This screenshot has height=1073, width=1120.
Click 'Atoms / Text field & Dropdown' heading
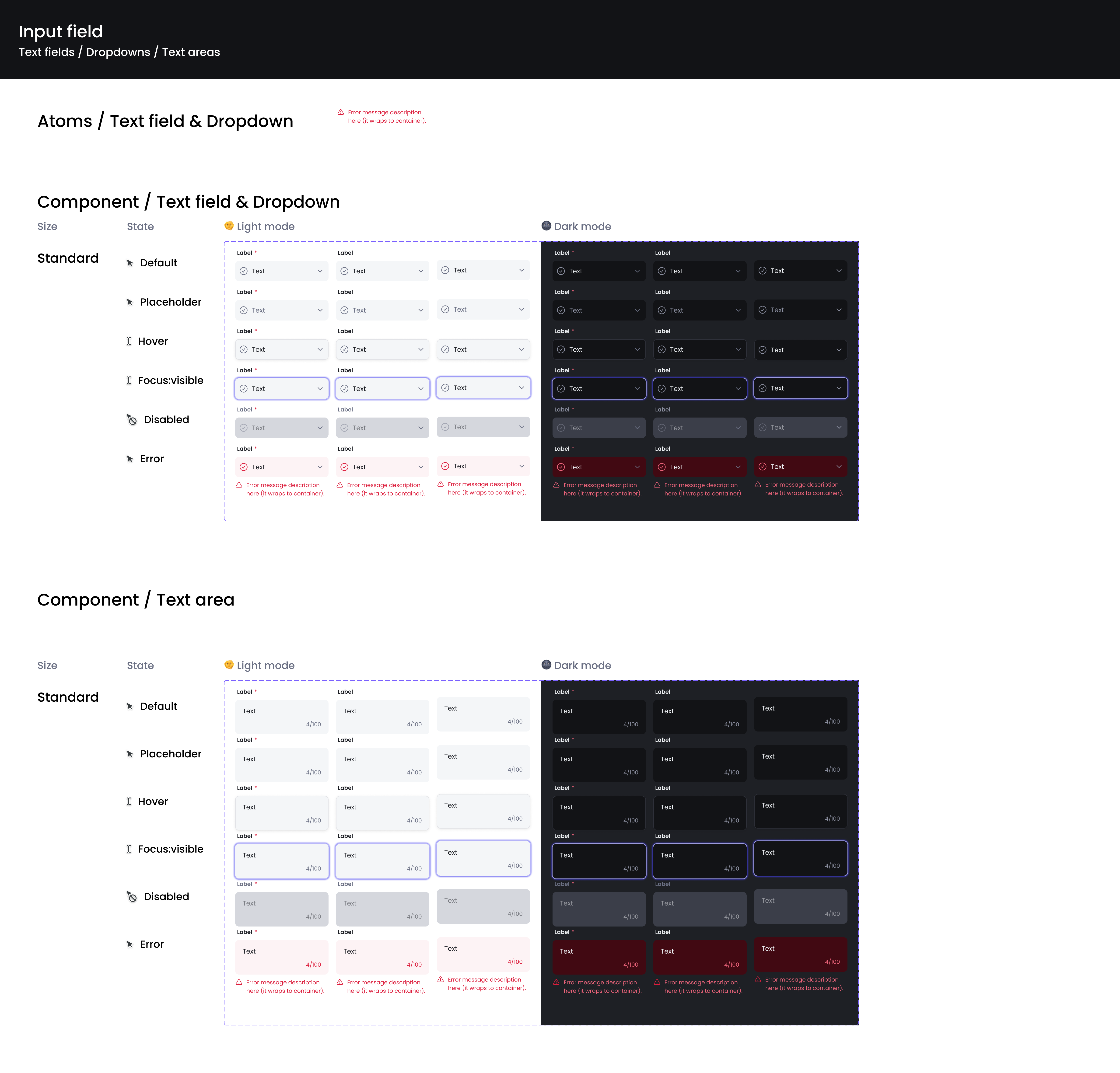(x=165, y=121)
